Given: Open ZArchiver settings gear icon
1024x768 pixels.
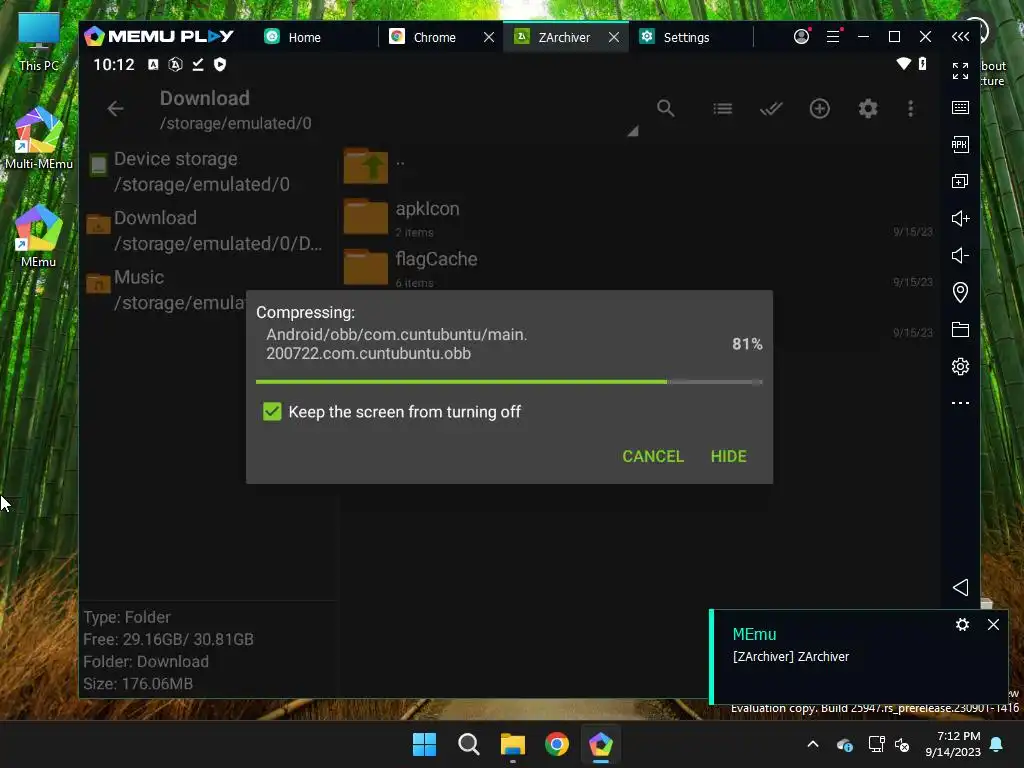Looking at the screenshot, I should click(868, 108).
